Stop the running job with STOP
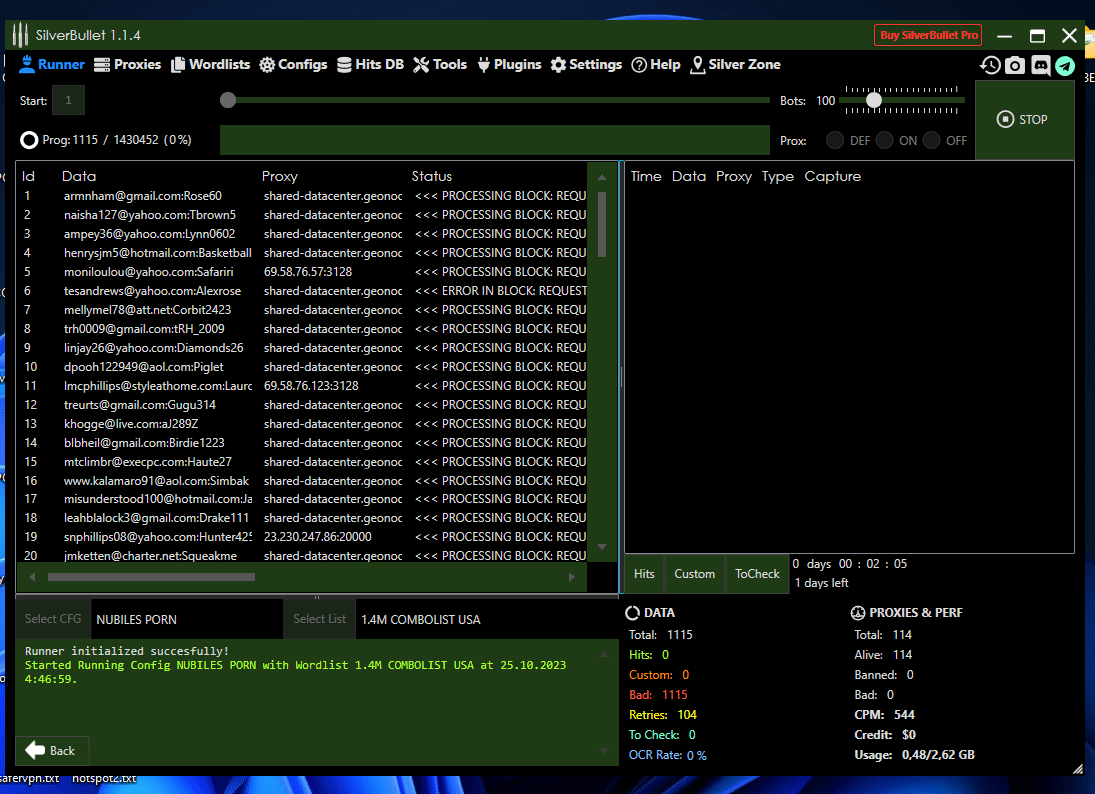1095x794 pixels. click(x=1024, y=119)
